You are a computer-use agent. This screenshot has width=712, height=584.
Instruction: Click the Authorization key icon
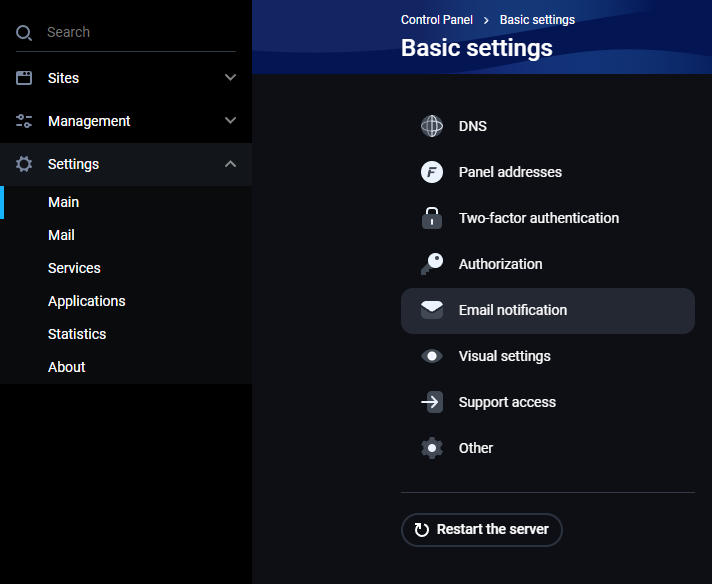[x=431, y=264]
